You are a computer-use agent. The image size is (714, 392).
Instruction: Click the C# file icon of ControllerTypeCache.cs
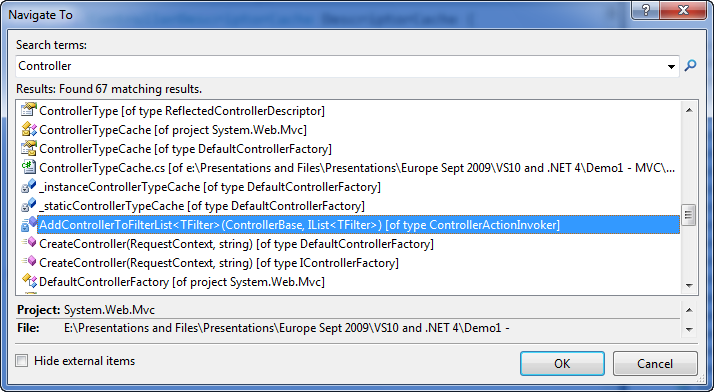[x=29, y=168]
